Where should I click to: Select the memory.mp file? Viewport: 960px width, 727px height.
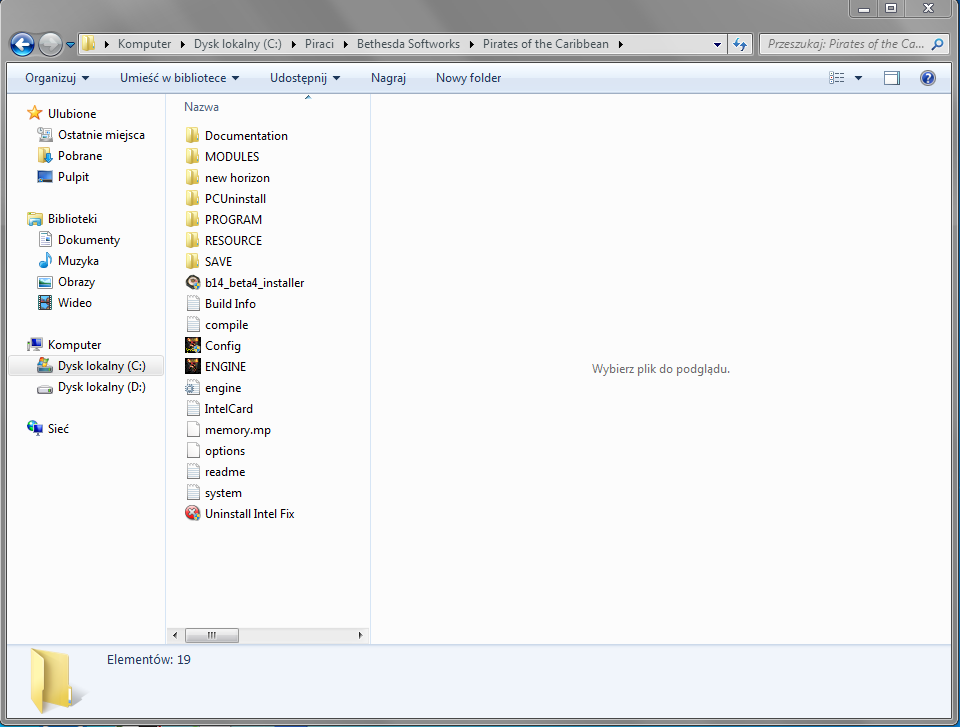tap(228, 429)
